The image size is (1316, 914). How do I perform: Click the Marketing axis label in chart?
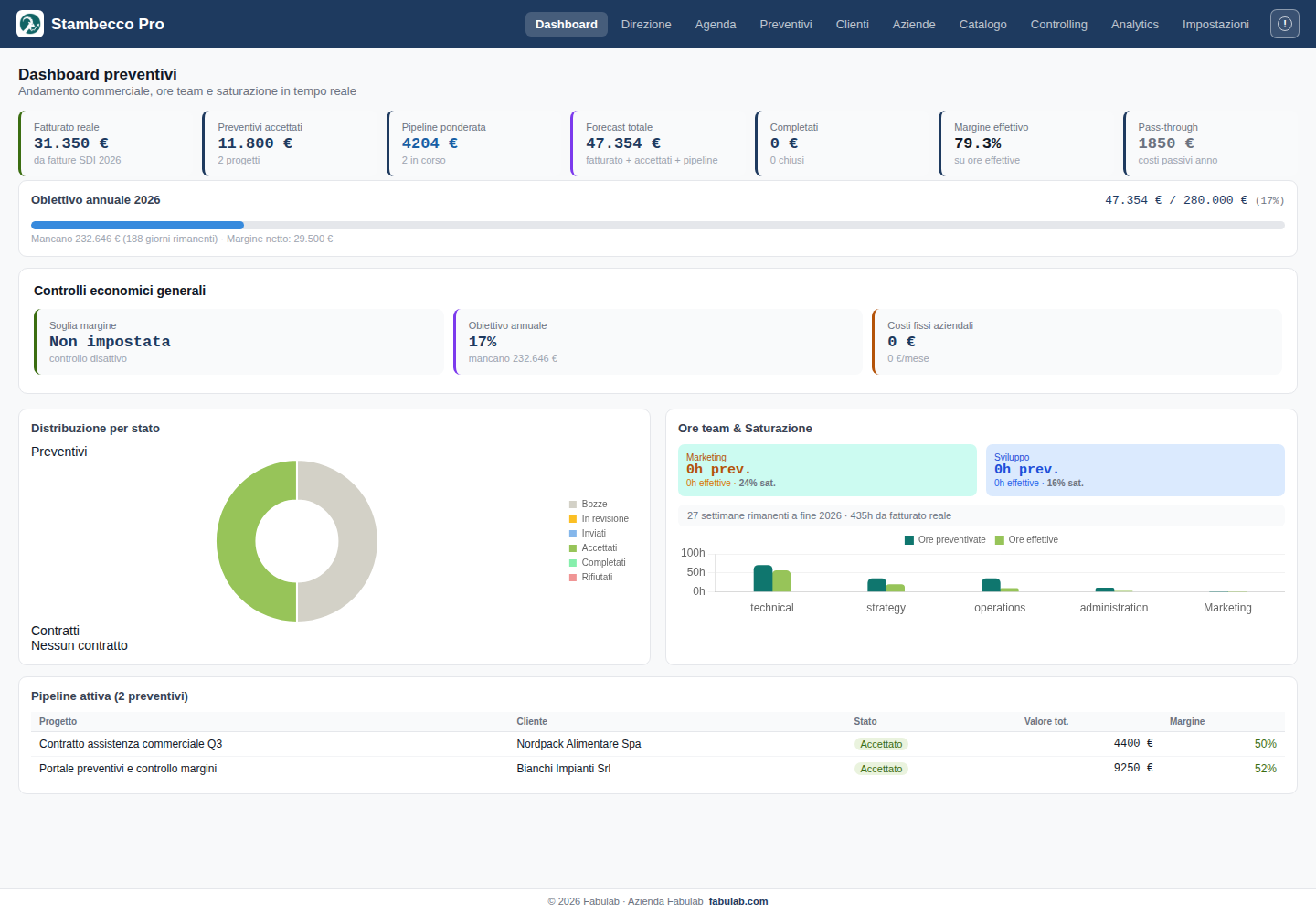[1227, 608]
